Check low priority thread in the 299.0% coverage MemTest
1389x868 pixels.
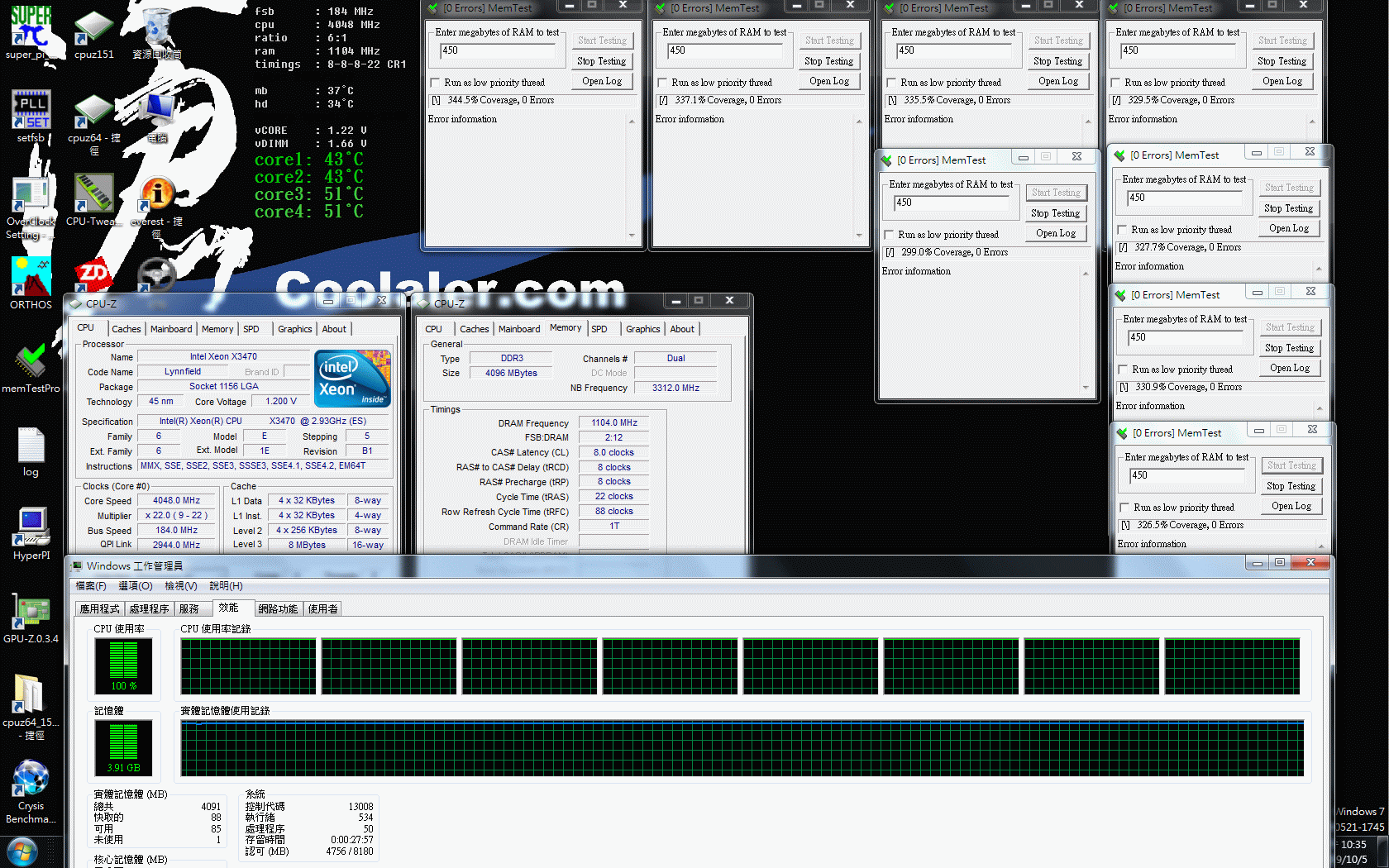[889, 235]
